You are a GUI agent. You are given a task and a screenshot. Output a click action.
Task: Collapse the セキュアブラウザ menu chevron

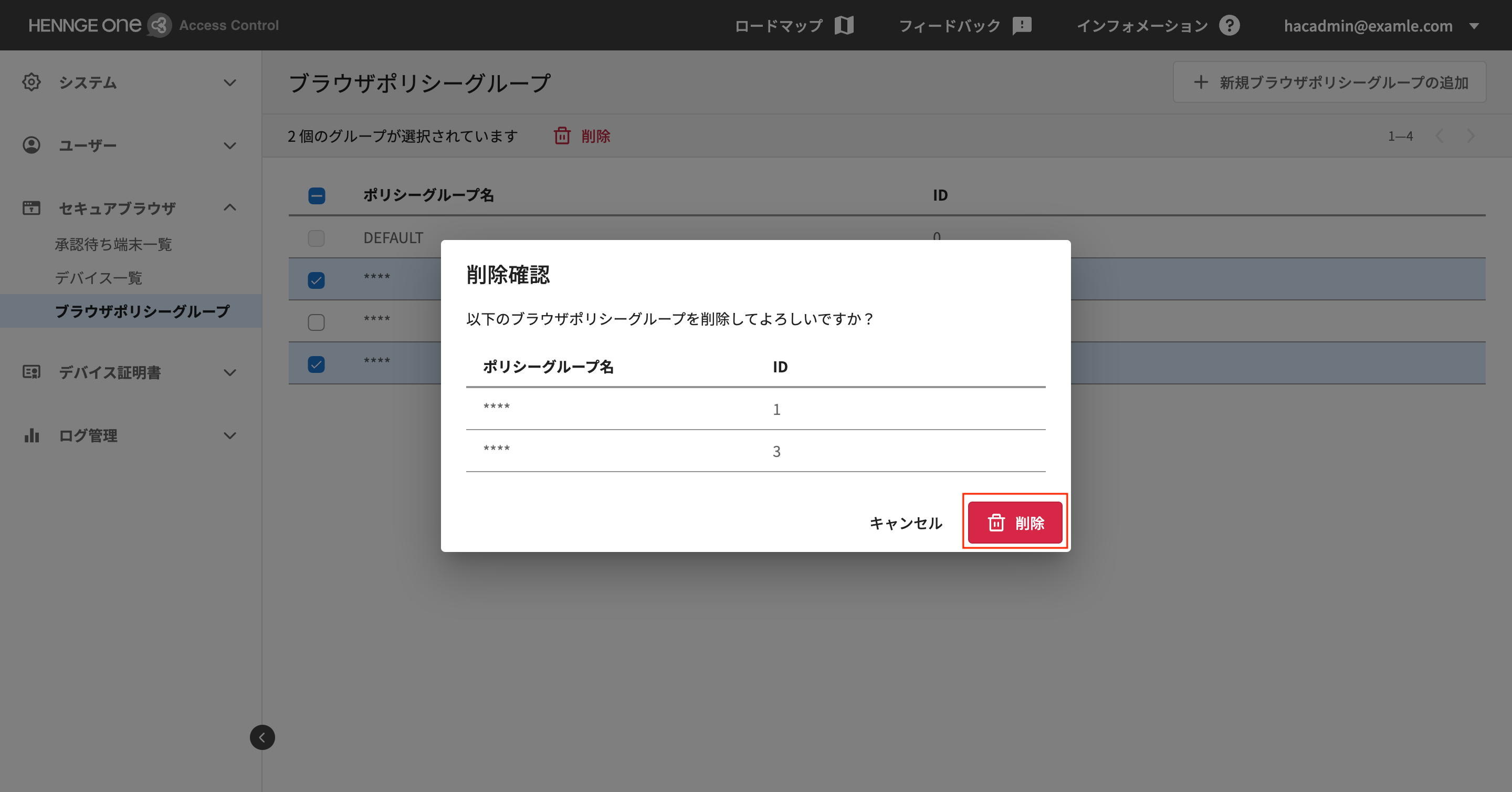[230, 207]
